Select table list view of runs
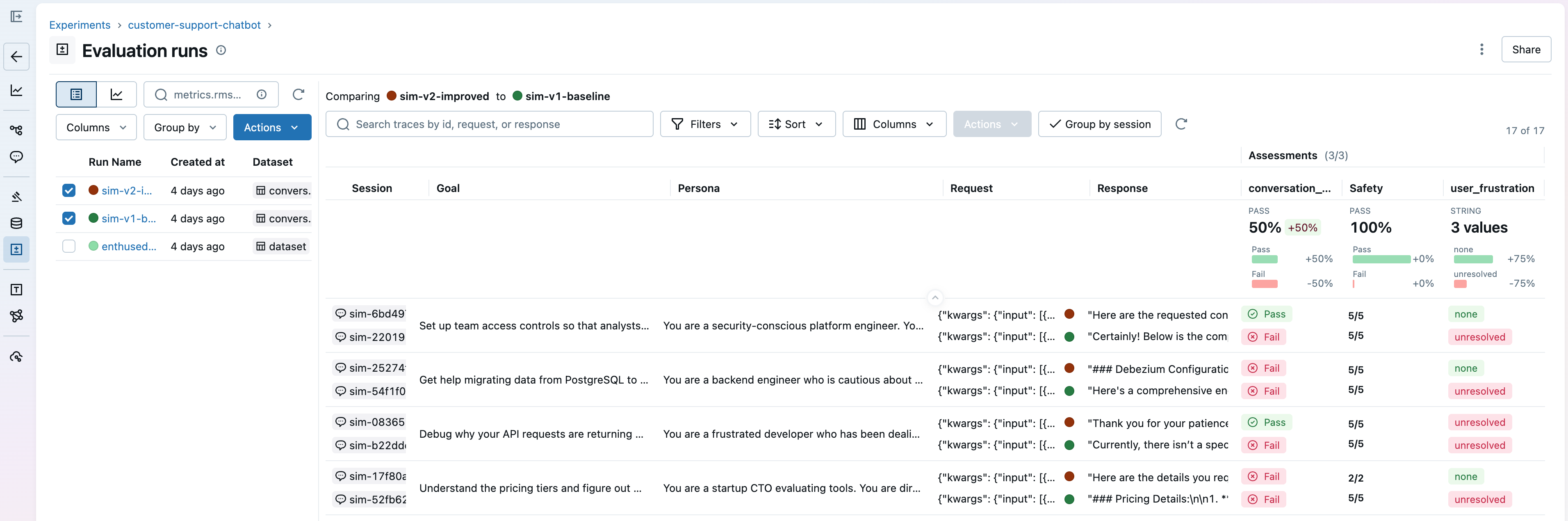 [76, 94]
